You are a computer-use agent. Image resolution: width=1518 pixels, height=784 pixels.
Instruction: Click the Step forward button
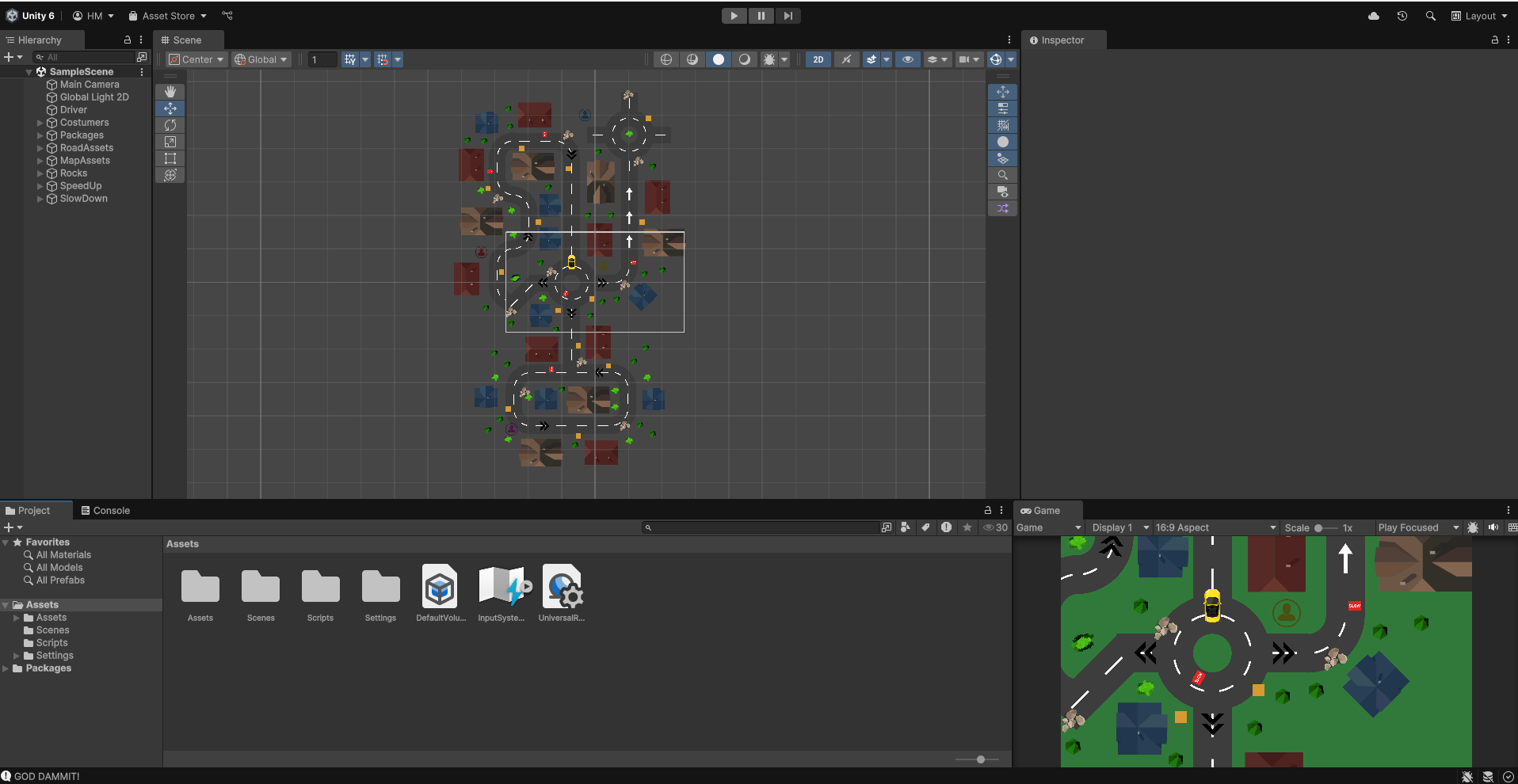pyautogui.click(x=788, y=16)
